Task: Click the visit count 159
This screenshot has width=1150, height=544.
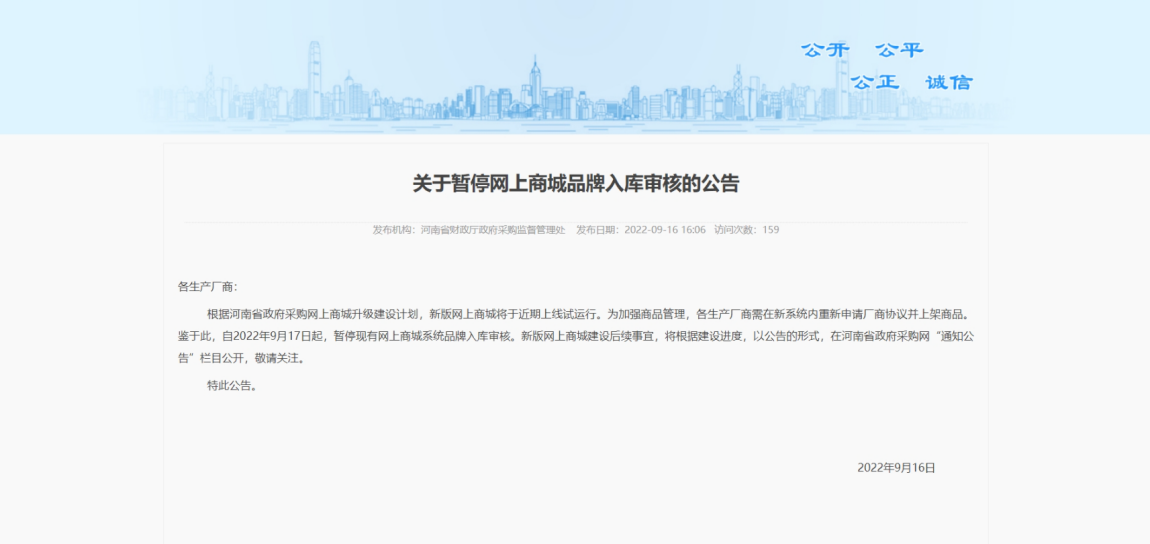Action: tap(771, 230)
